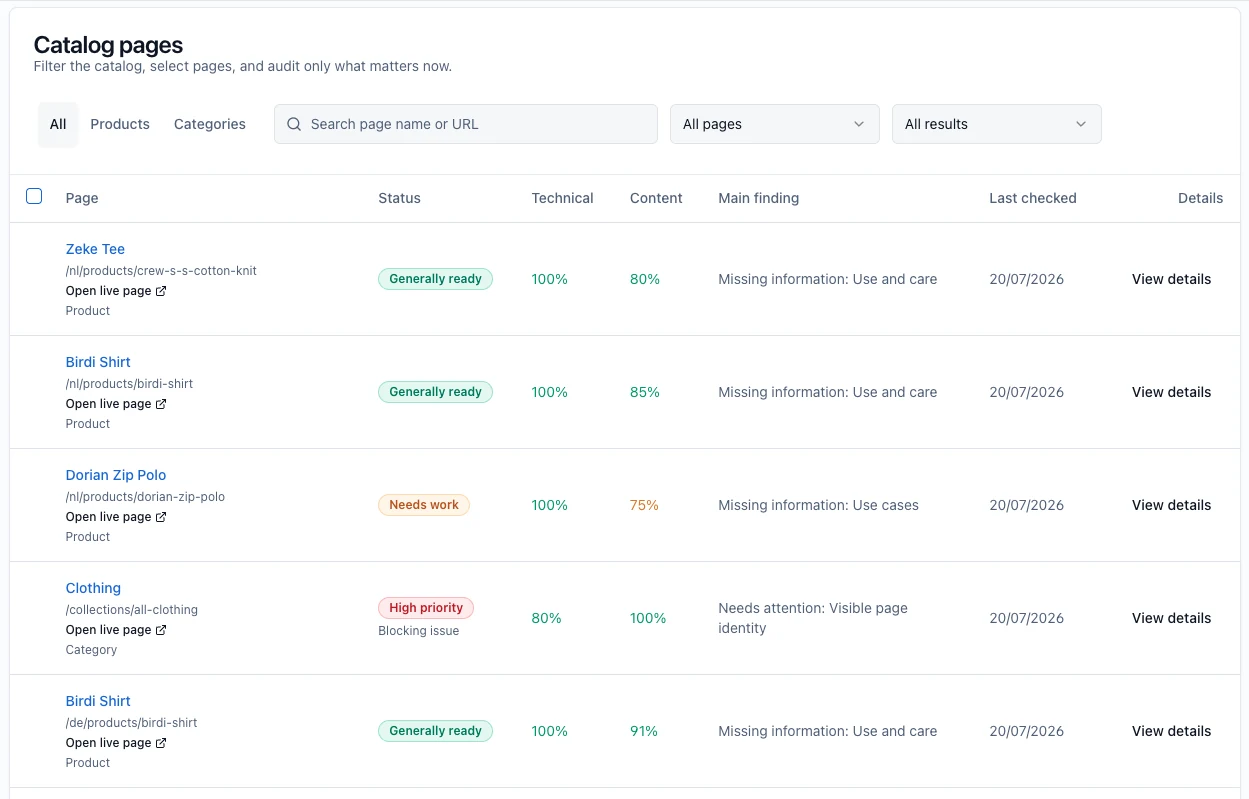The height and width of the screenshot is (799, 1249).
Task: Click the Needs work status badge
Action: [424, 505]
